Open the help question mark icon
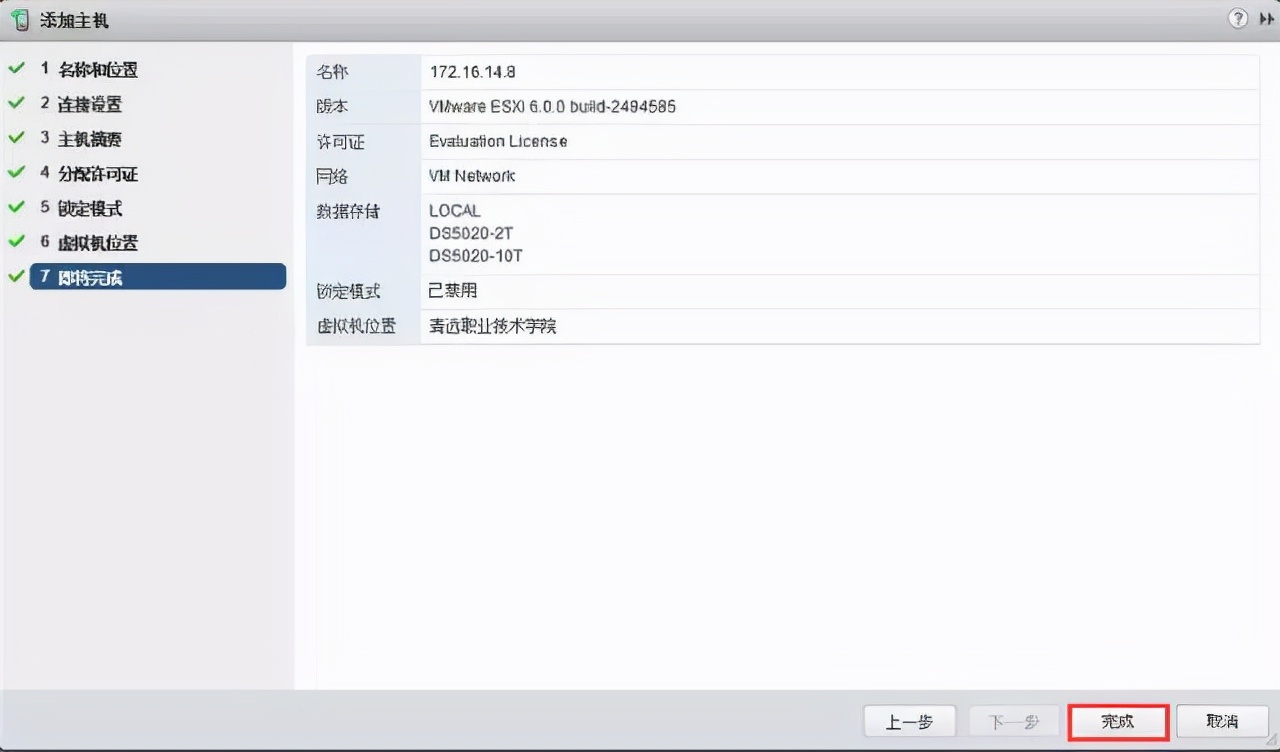 1238,18
